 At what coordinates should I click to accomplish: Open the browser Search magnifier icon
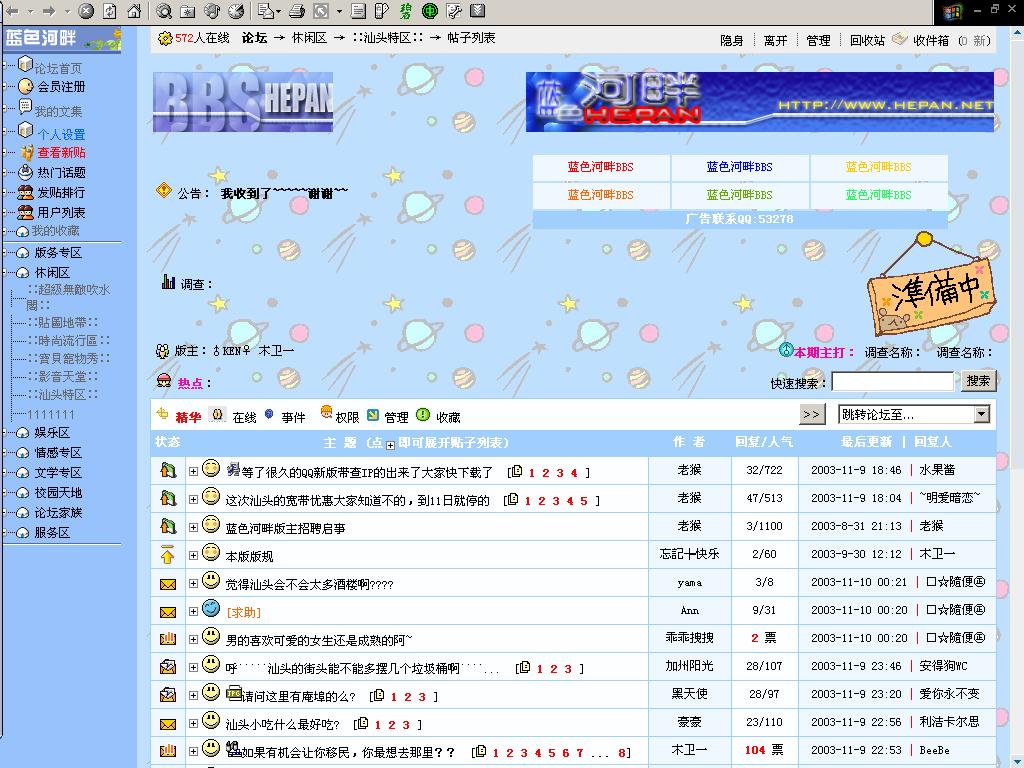tap(164, 10)
